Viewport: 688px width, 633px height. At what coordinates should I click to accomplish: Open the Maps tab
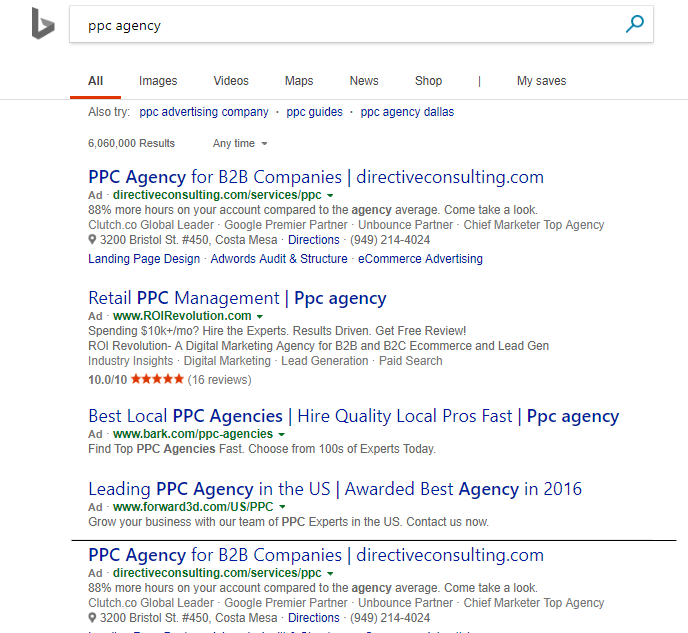(x=299, y=81)
